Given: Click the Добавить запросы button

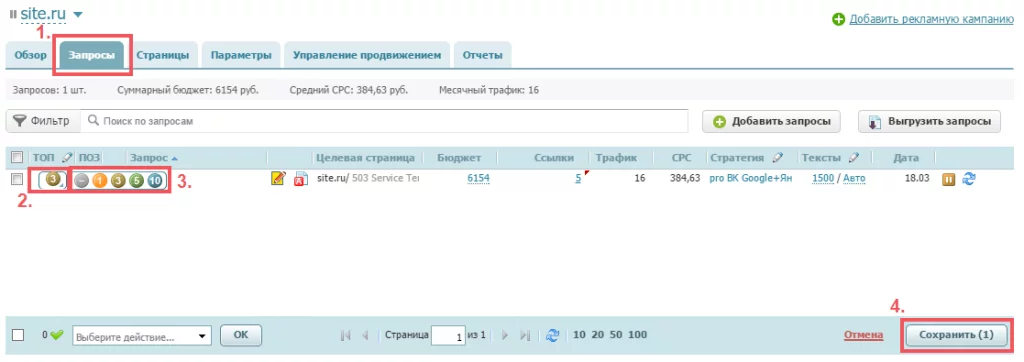Looking at the screenshot, I should (771, 122).
